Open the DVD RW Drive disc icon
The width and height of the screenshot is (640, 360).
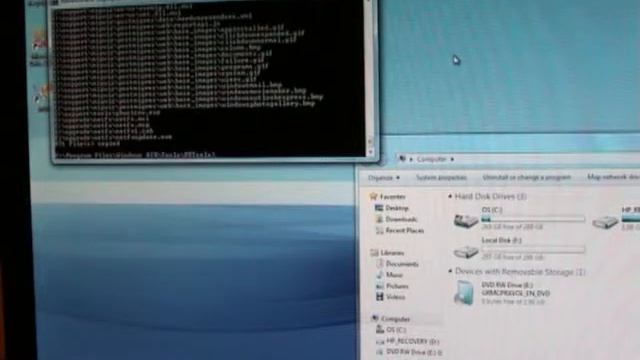click(464, 293)
